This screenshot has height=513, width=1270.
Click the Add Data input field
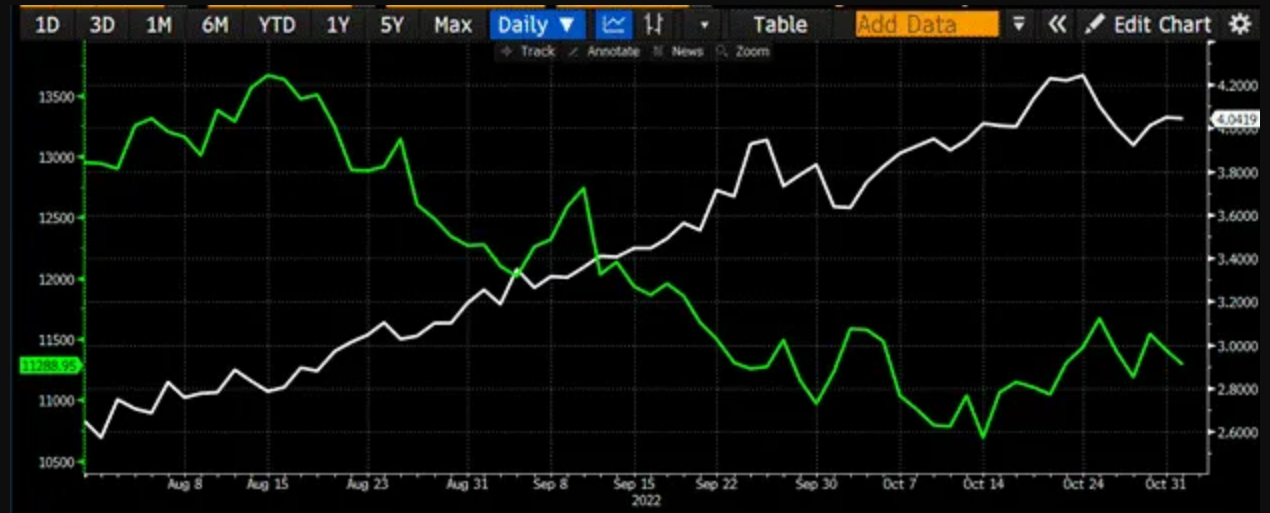tap(926, 24)
